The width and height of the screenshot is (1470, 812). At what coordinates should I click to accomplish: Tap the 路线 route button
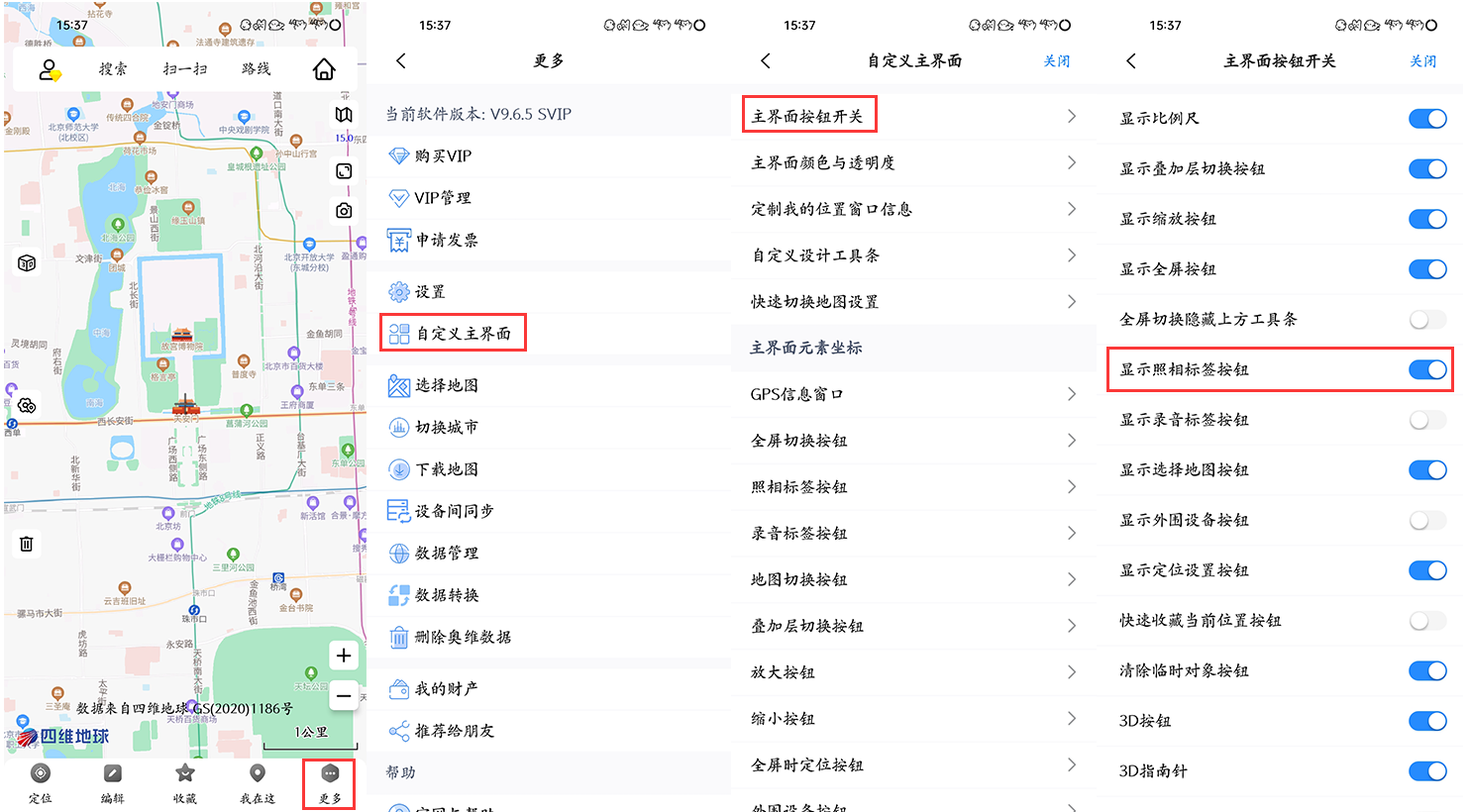pos(256,69)
